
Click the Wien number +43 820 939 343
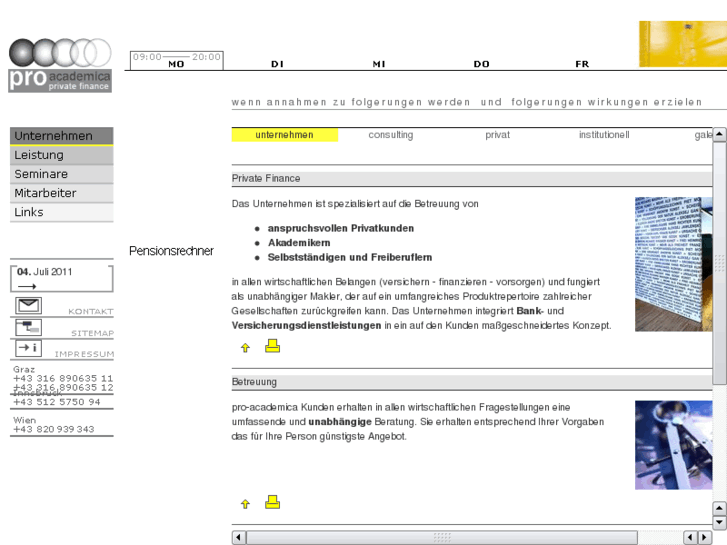[54, 430]
